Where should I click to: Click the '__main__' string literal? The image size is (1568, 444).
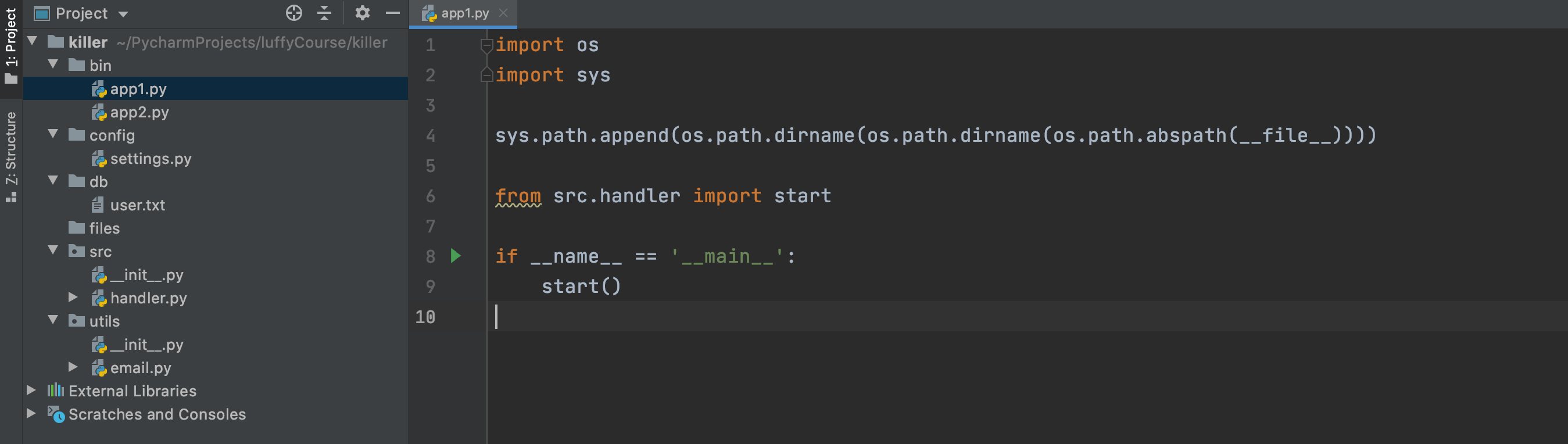[728, 256]
